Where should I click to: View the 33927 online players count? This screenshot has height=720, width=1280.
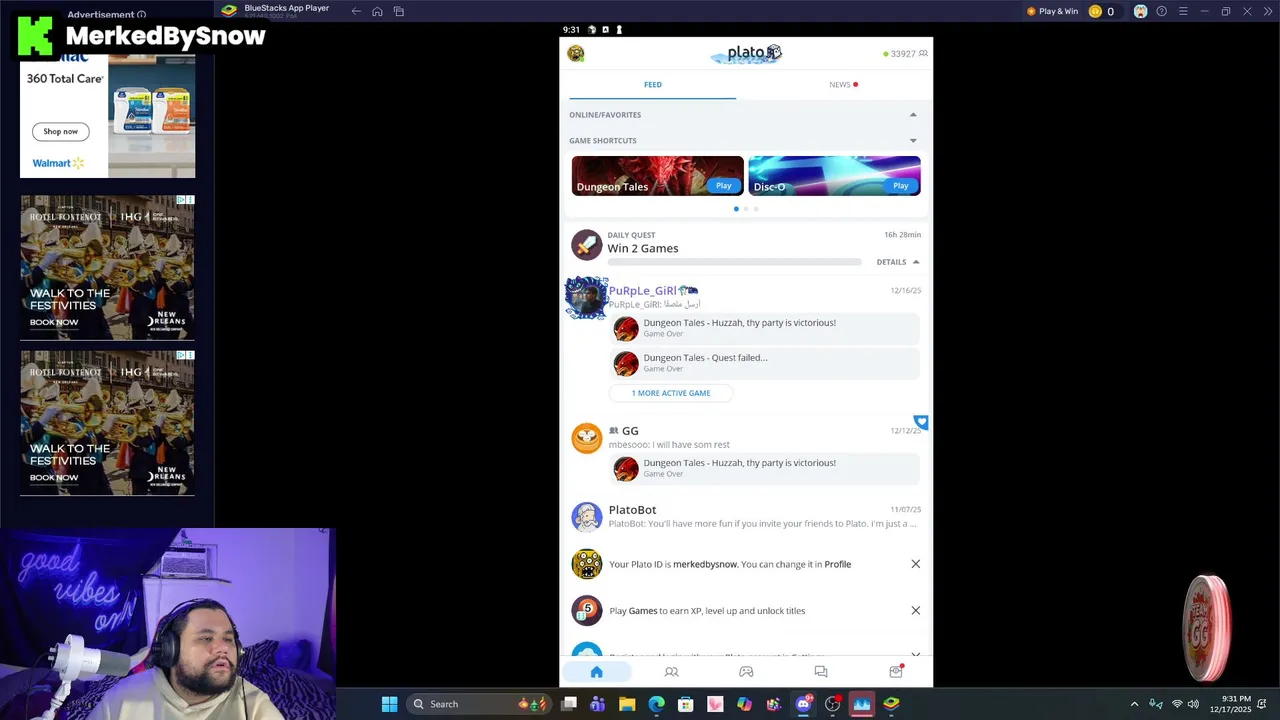pyautogui.click(x=905, y=54)
